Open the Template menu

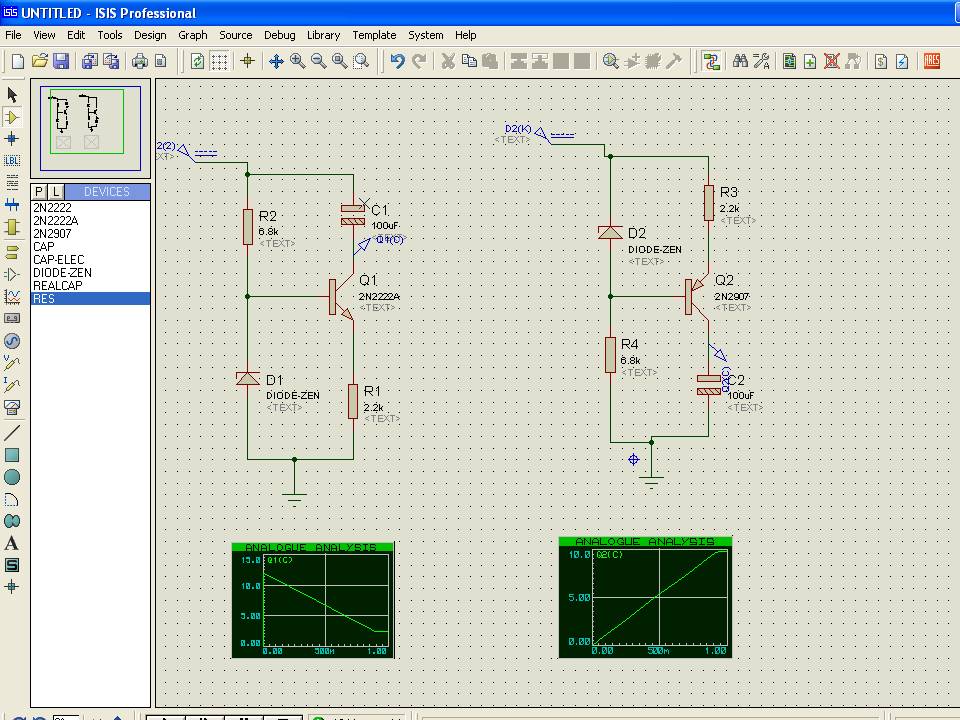tap(374, 35)
